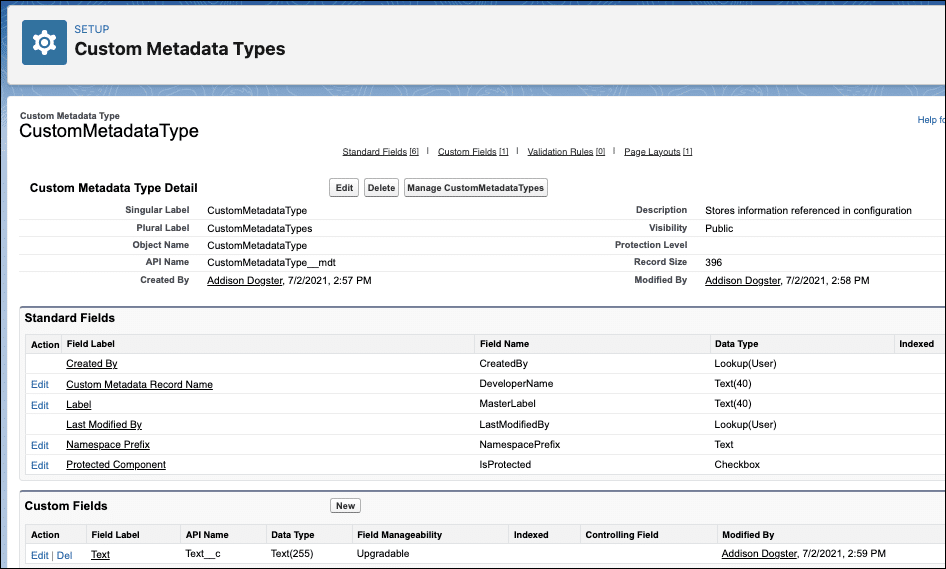Viewport: 946px width, 569px height.
Task: Open the Text custom field label link
Action: pyautogui.click(x=100, y=555)
